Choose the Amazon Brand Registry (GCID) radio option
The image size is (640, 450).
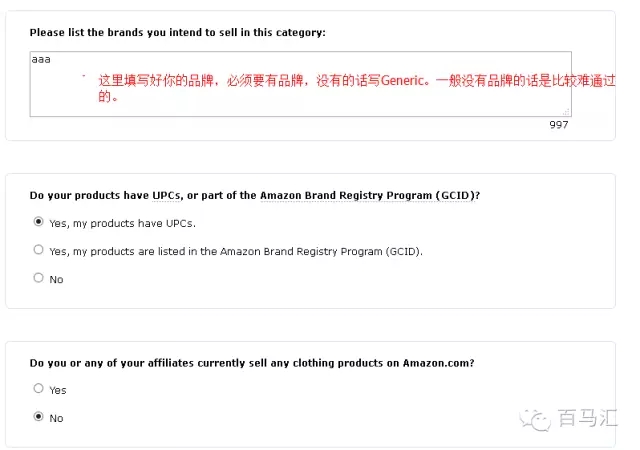pos(39,250)
